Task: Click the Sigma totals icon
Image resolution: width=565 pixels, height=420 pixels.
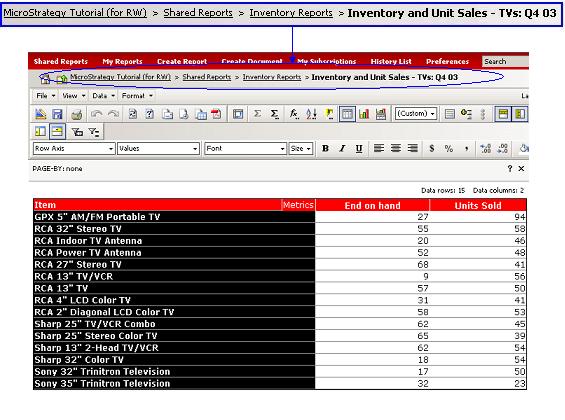Action: point(257,114)
